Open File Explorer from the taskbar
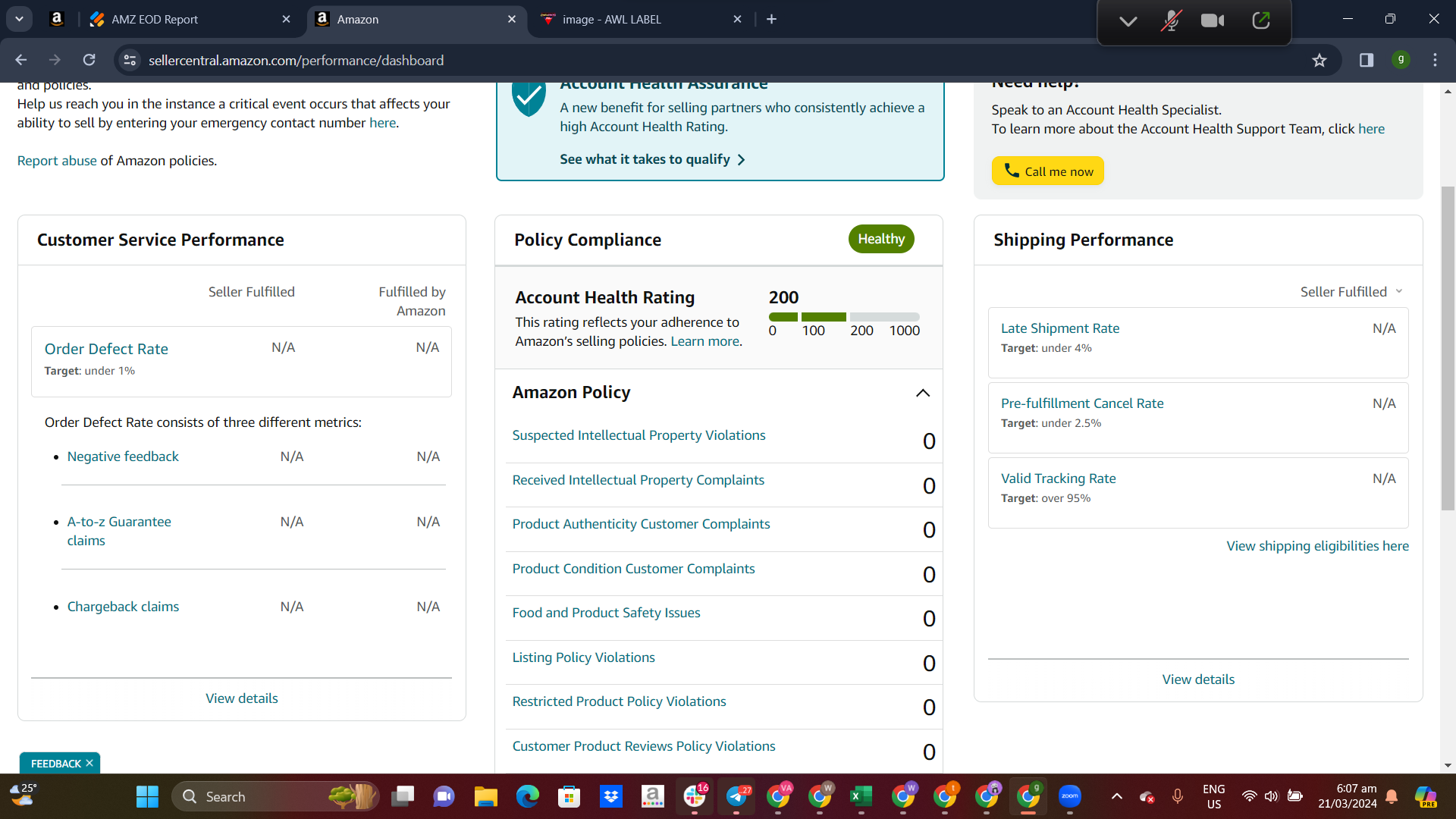 point(485,796)
